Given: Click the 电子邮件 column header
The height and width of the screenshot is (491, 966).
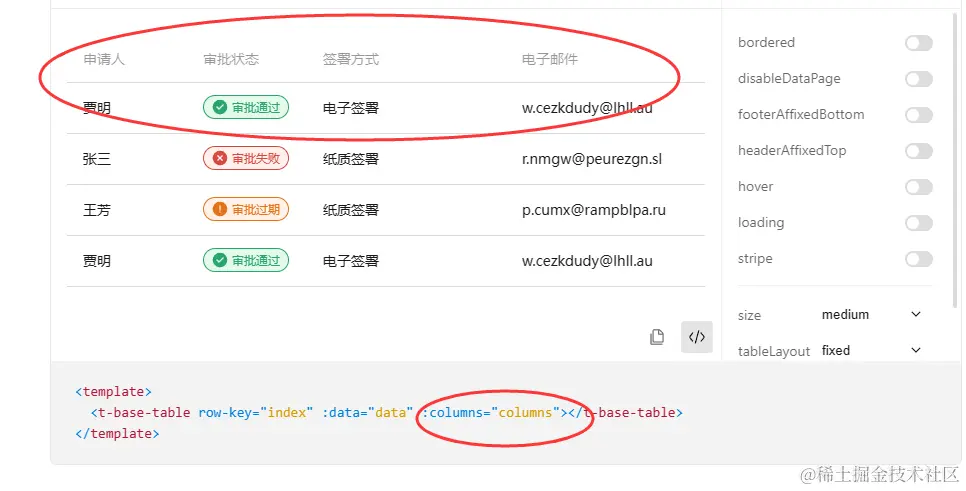Looking at the screenshot, I should click(x=550, y=60).
